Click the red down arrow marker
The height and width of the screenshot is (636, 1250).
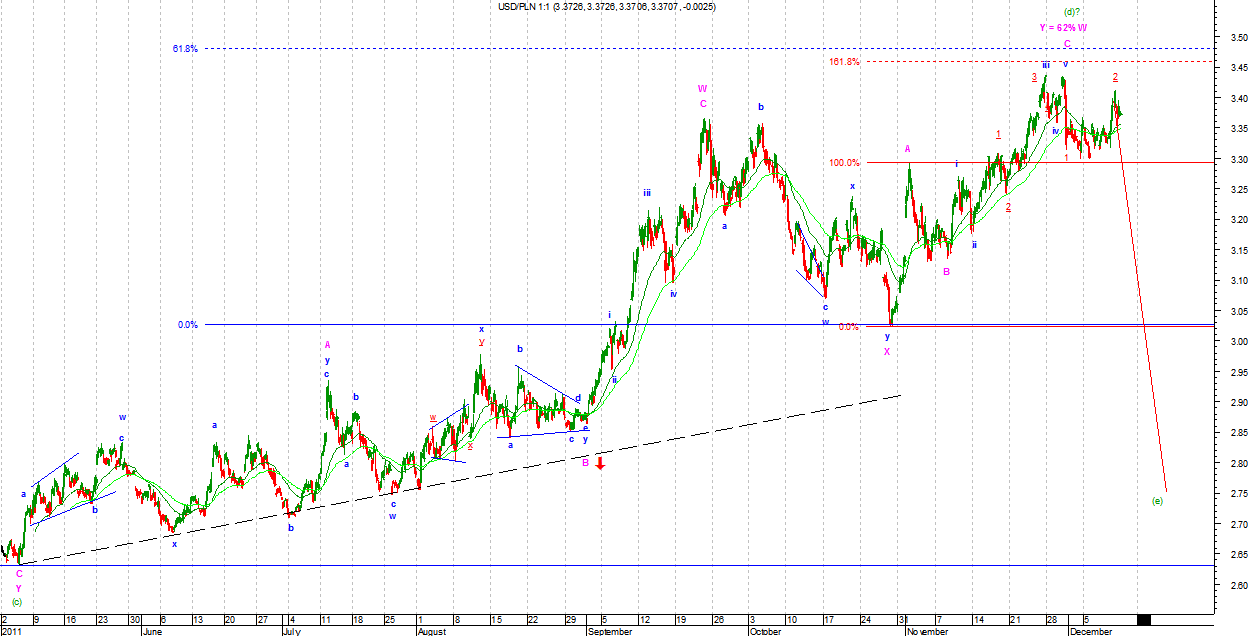tap(599, 462)
